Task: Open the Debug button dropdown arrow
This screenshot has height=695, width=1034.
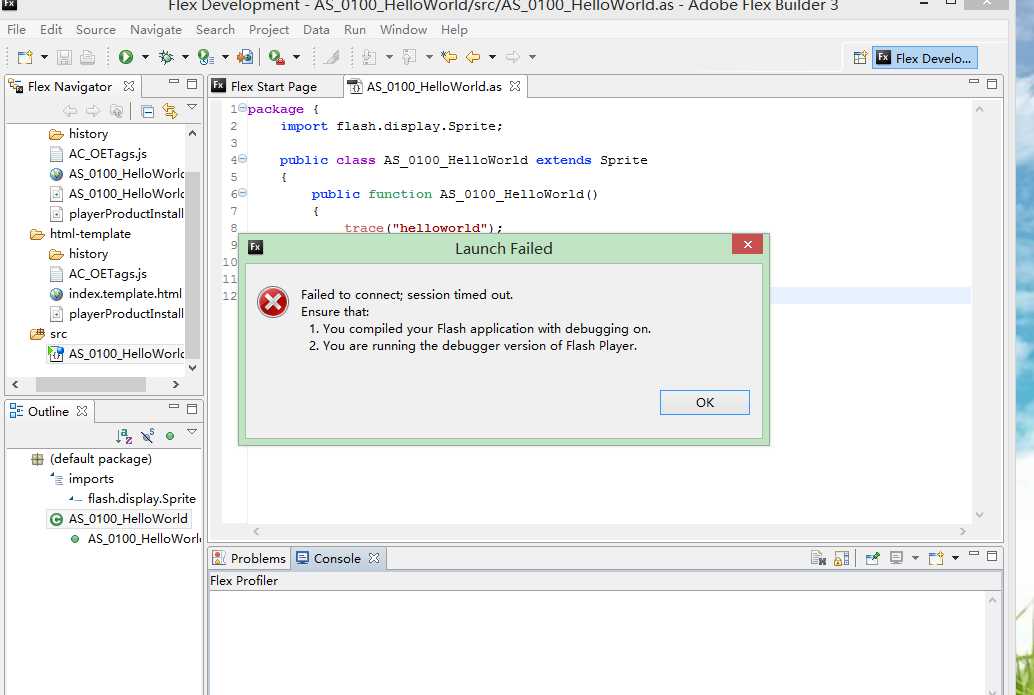Action: point(185,57)
